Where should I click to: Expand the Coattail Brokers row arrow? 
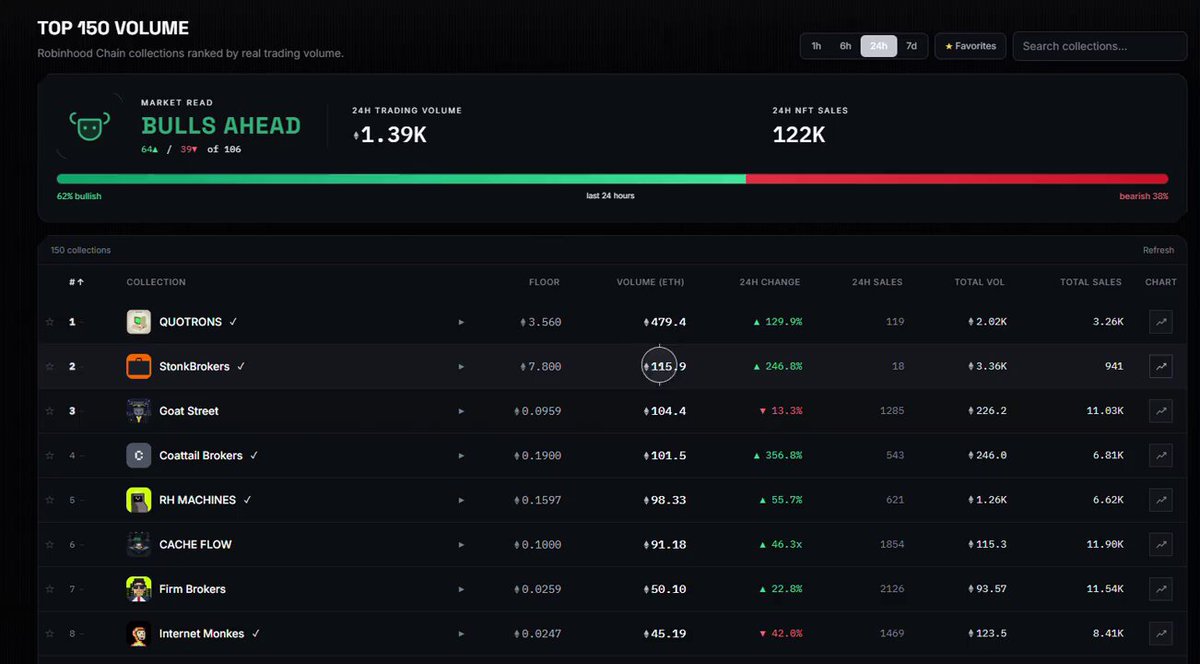click(x=461, y=456)
